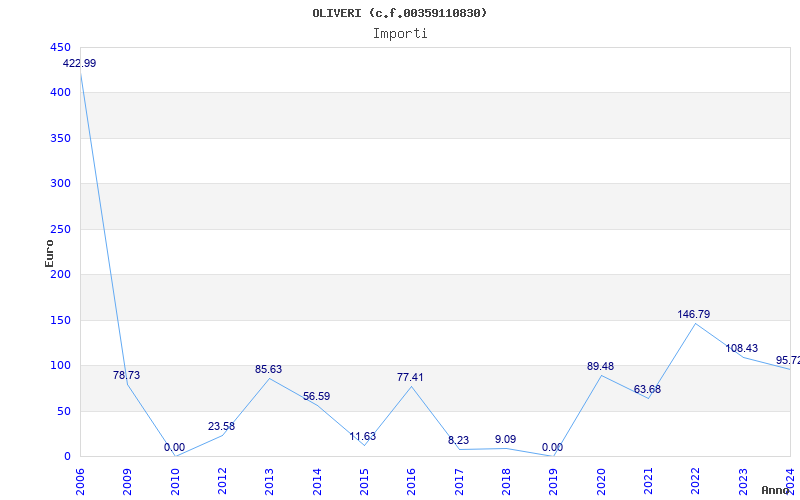Select the 2014 x-axis year
Viewport: 800px width, 500px height.
pyautogui.click(x=317, y=481)
